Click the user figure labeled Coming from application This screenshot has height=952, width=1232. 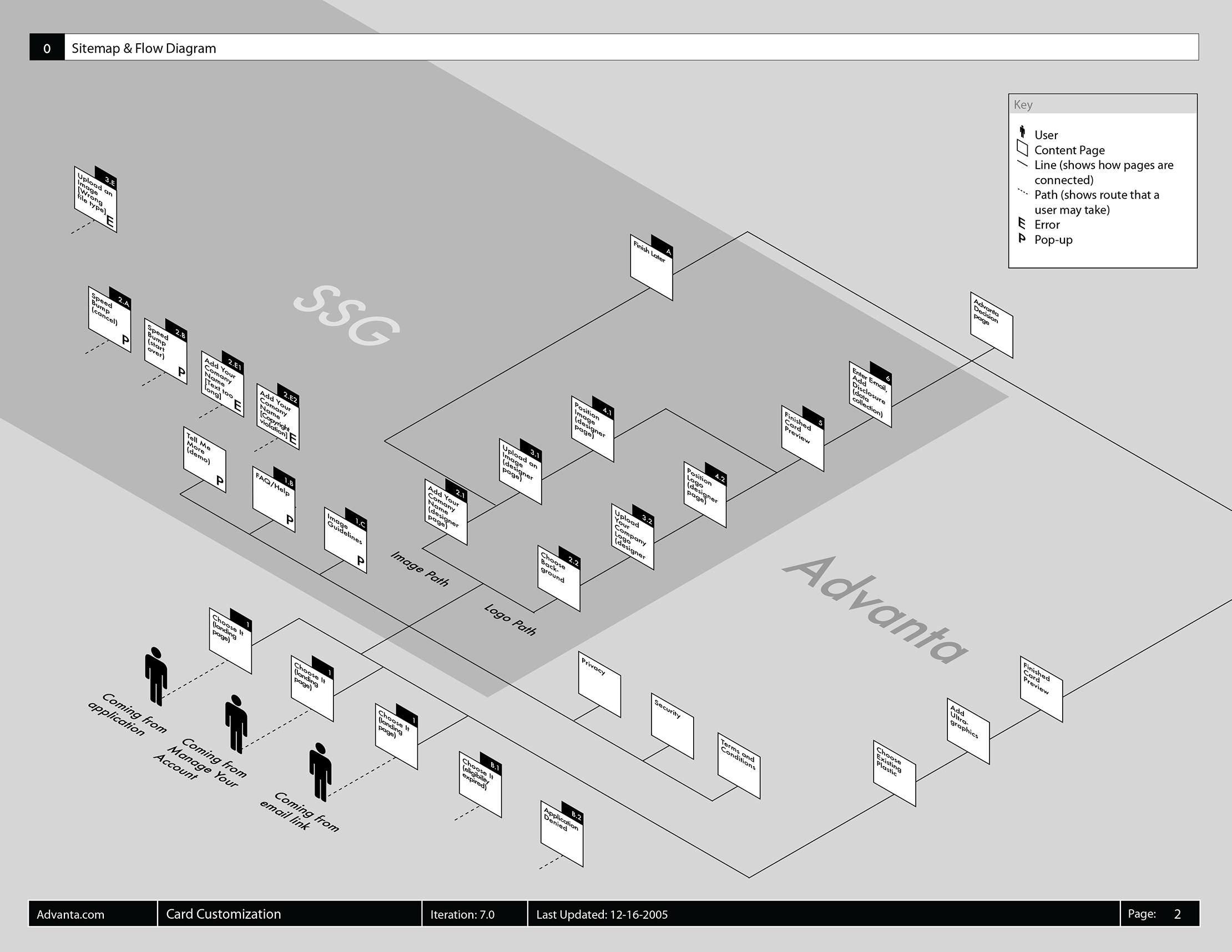pos(156,676)
